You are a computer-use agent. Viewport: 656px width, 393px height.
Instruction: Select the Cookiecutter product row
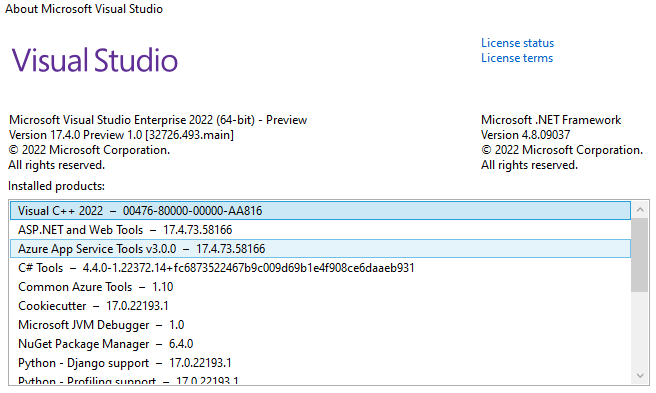click(320, 306)
